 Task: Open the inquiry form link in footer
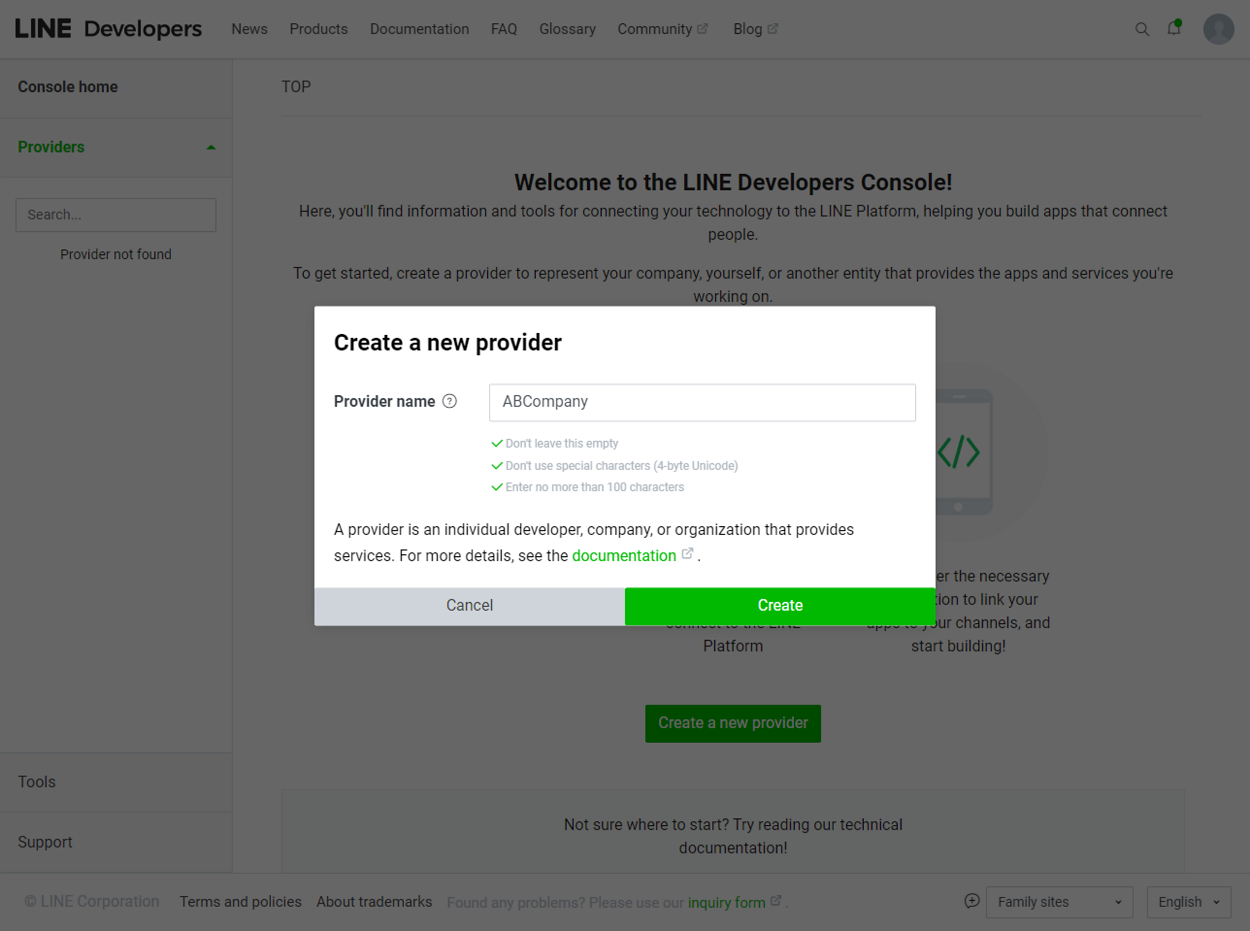(x=726, y=902)
